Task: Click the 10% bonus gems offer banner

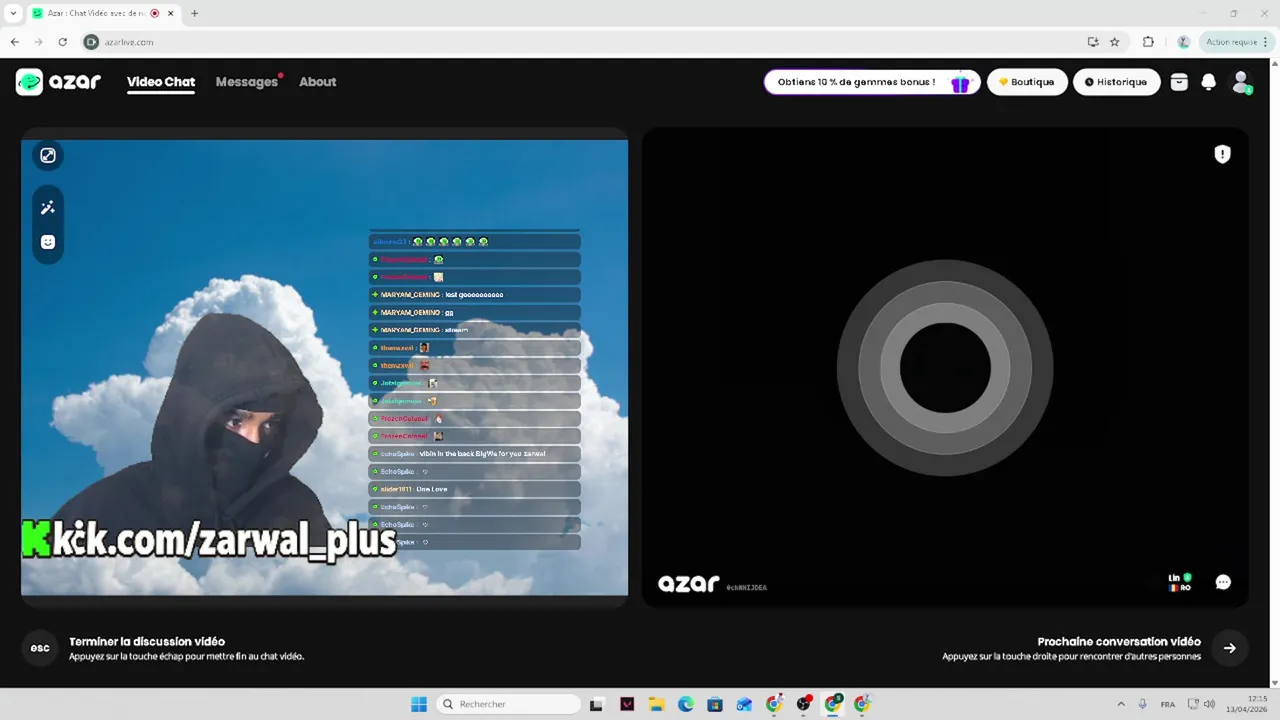Action: 872,82
